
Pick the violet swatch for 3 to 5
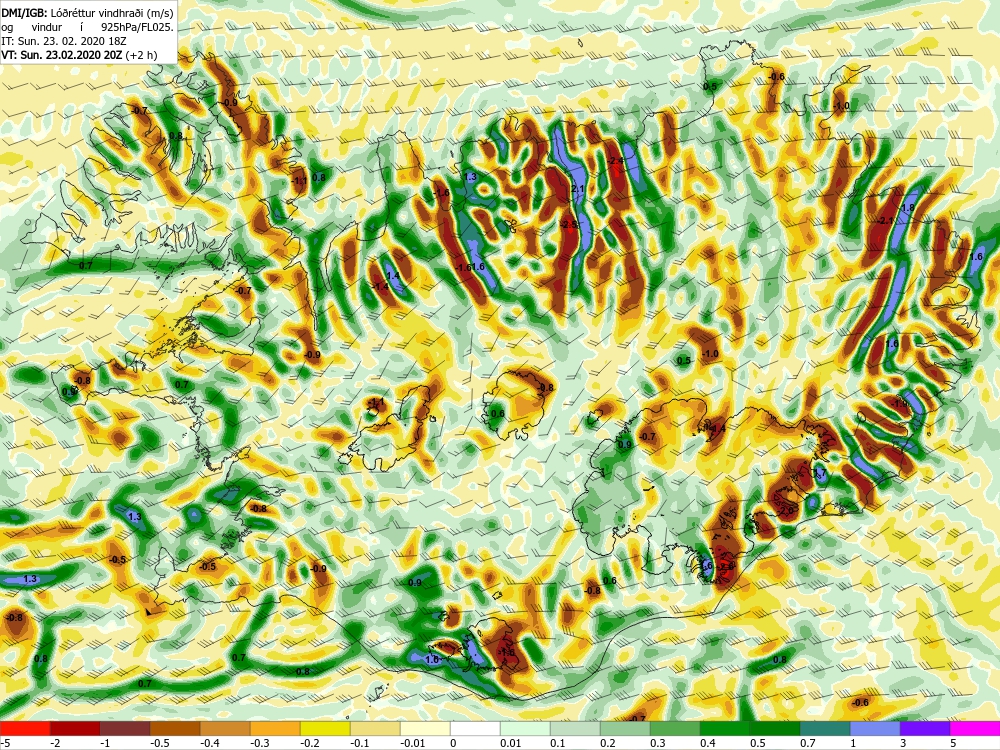(925, 729)
